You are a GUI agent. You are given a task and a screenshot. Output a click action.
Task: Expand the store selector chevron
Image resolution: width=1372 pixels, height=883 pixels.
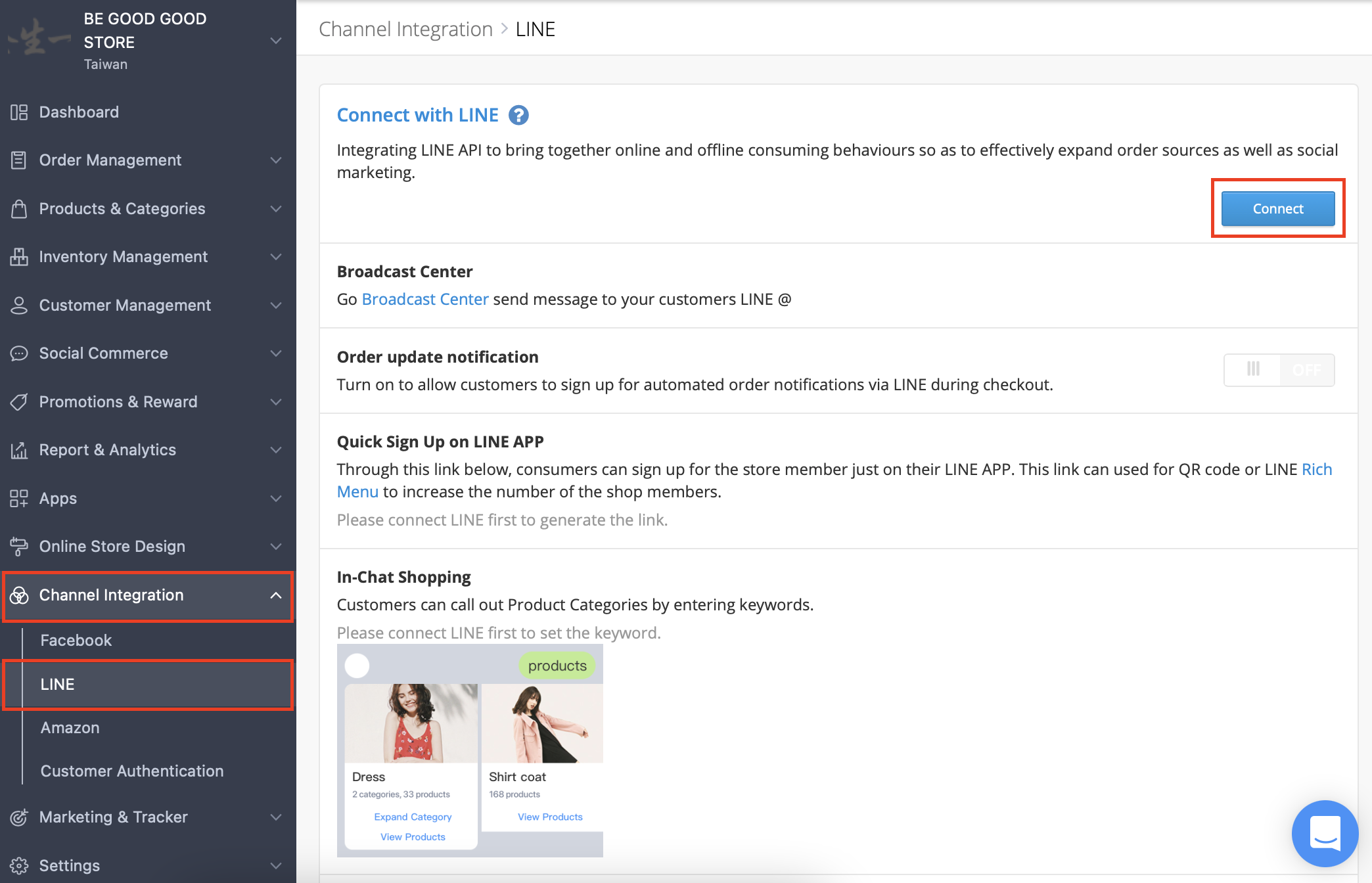click(276, 41)
